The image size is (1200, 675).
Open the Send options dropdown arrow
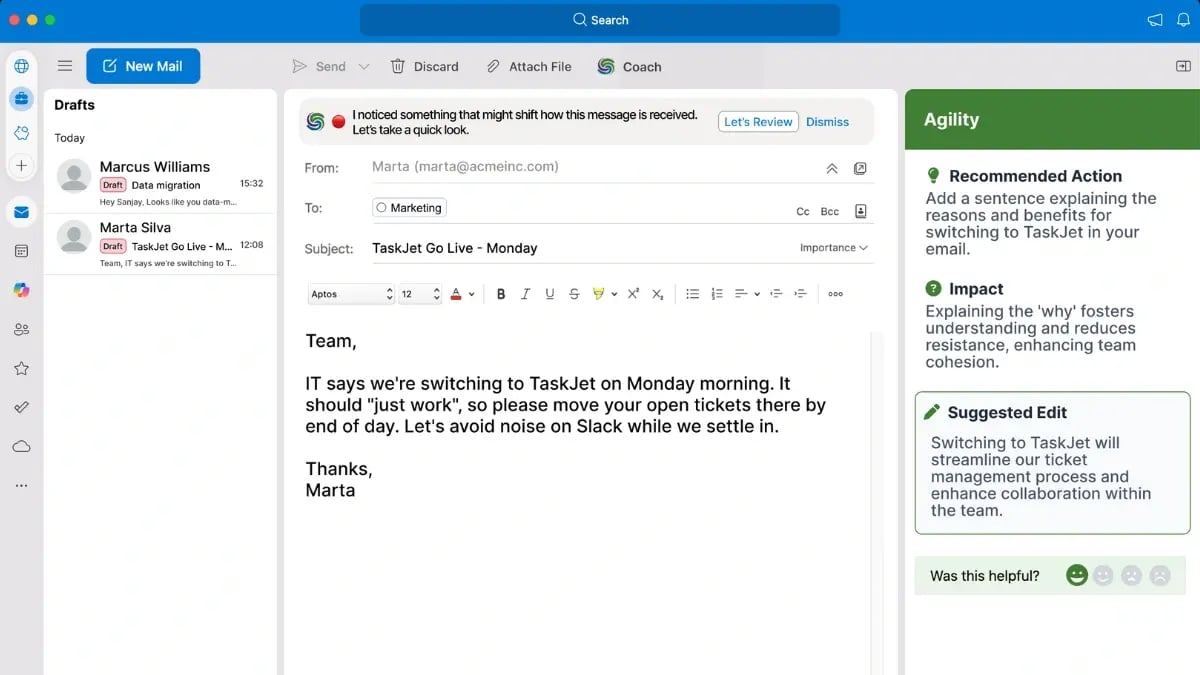(364, 67)
